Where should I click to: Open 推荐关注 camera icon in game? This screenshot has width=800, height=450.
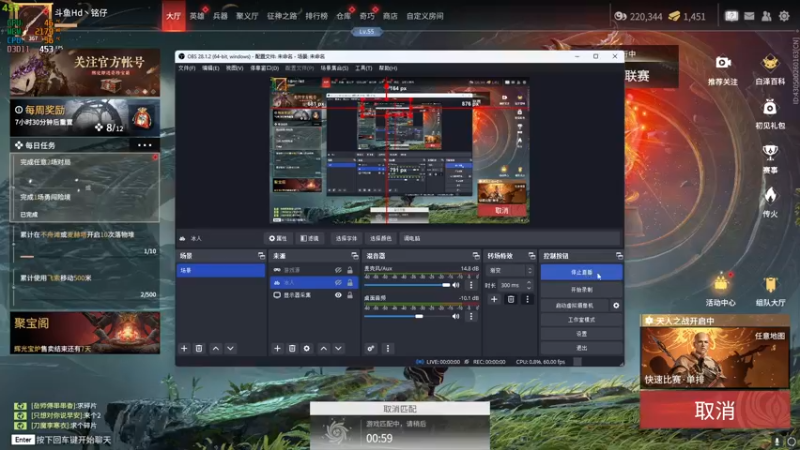(x=722, y=63)
